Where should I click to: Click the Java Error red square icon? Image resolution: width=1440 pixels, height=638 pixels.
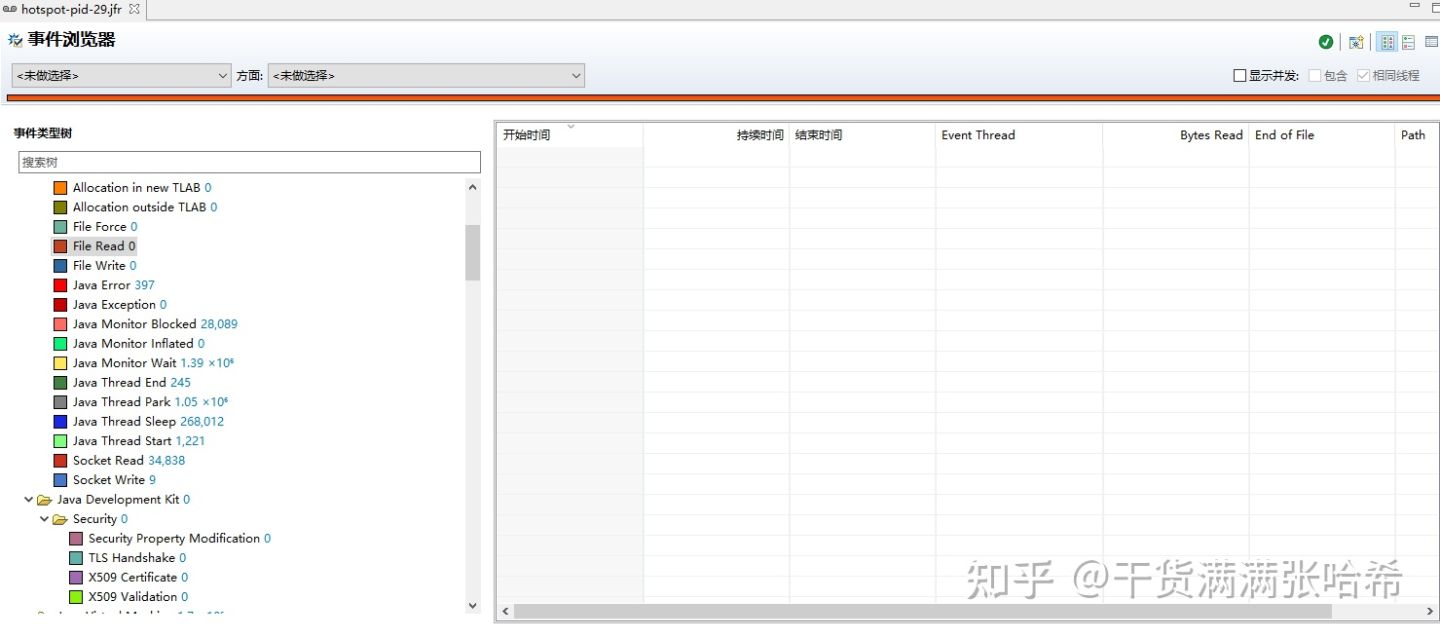60,285
